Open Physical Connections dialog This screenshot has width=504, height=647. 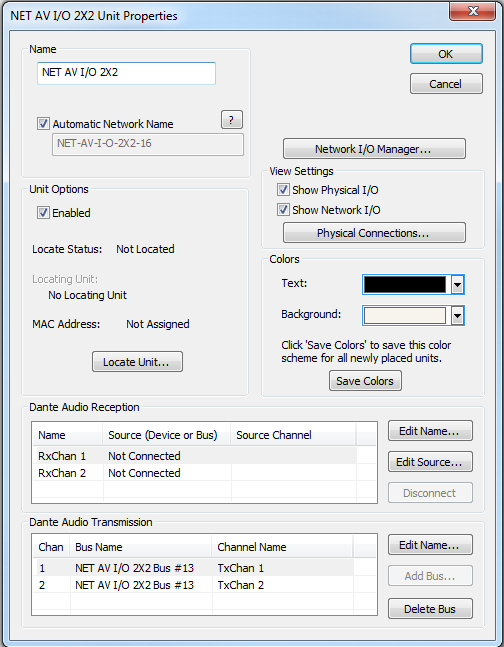tap(374, 233)
